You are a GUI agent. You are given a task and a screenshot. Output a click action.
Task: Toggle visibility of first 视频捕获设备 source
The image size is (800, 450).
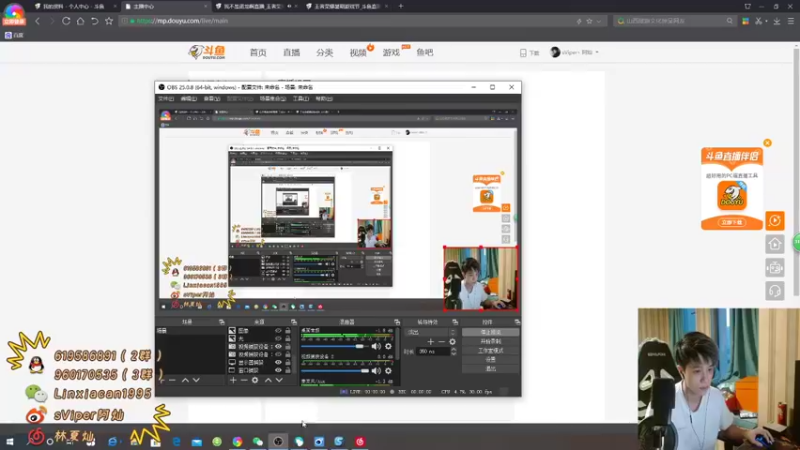tap(278, 346)
